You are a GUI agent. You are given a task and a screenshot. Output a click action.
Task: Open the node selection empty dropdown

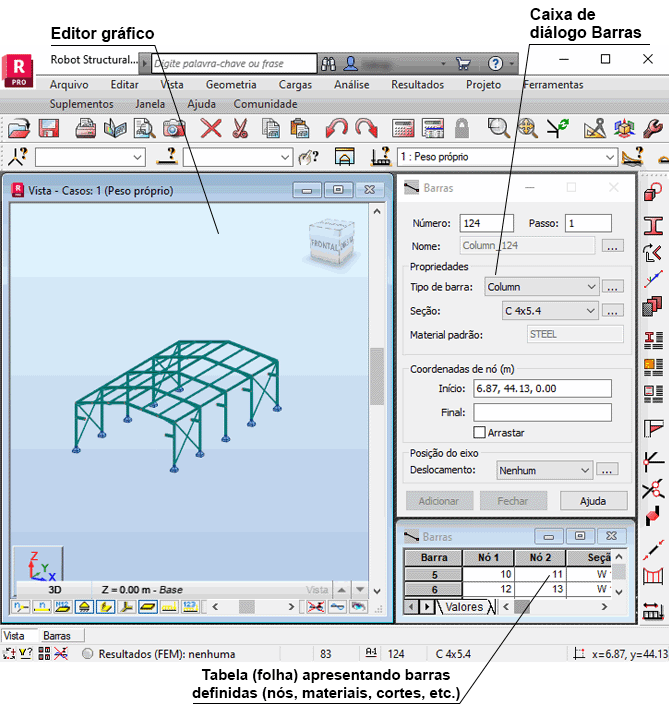90,158
